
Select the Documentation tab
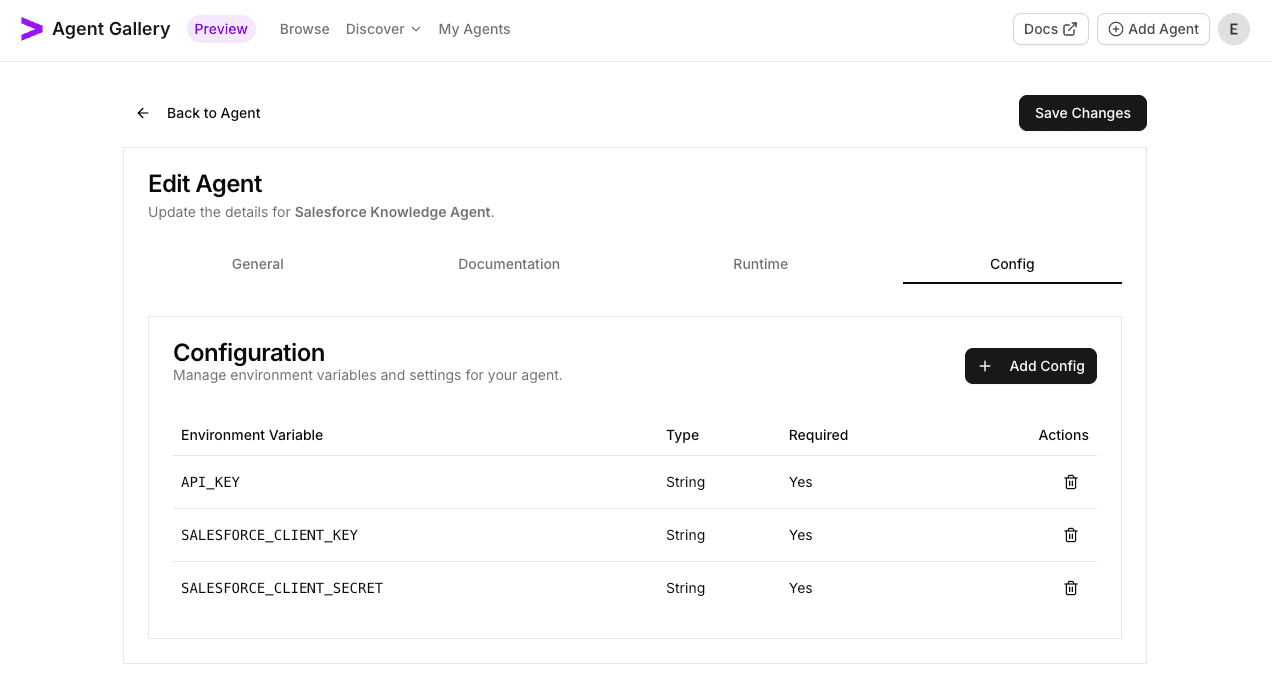click(509, 264)
